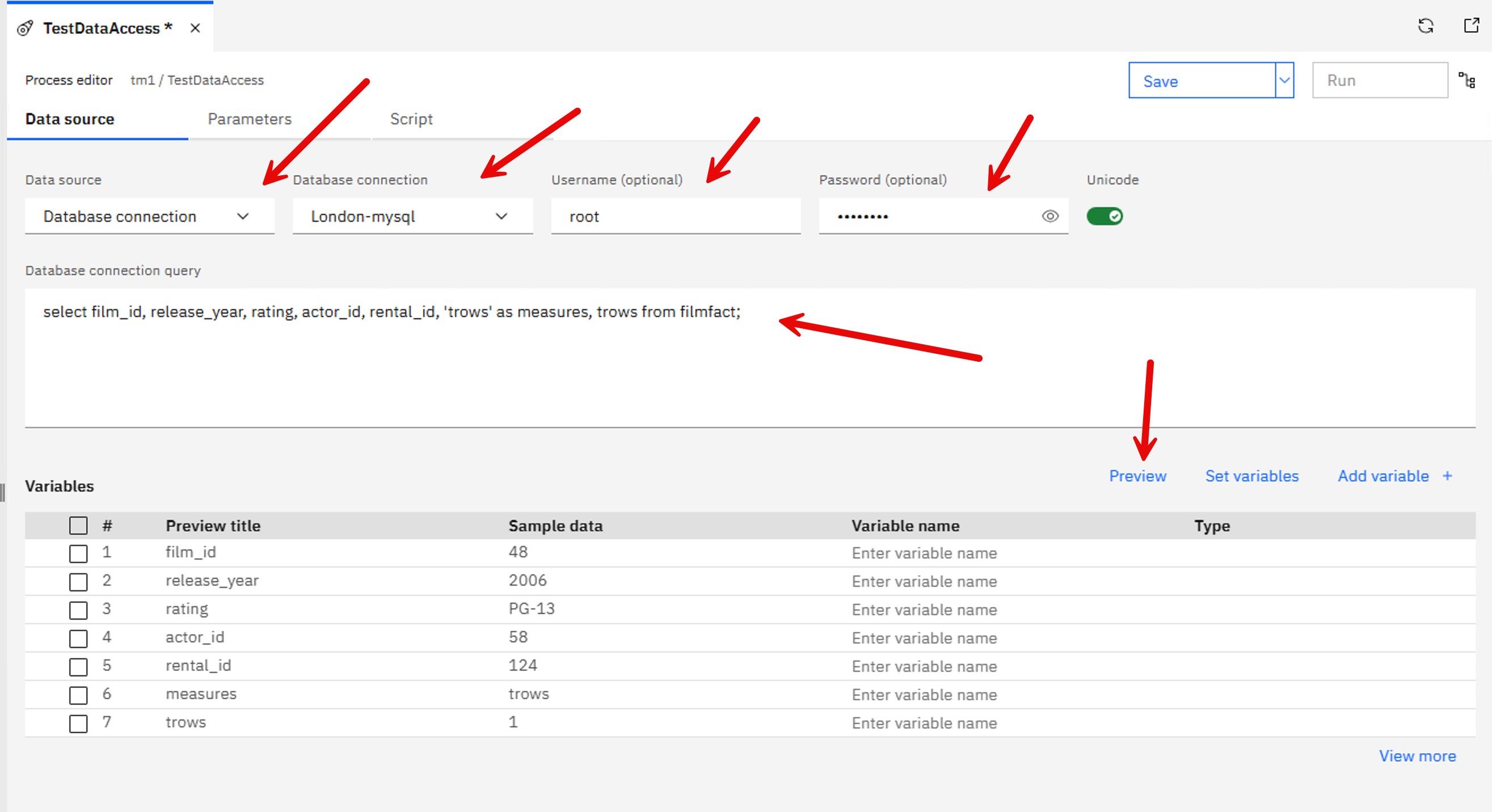Expand the Data source dropdown
The height and width of the screenshot is (812, 1492).
pyautogui.click(x=149, y=217)
